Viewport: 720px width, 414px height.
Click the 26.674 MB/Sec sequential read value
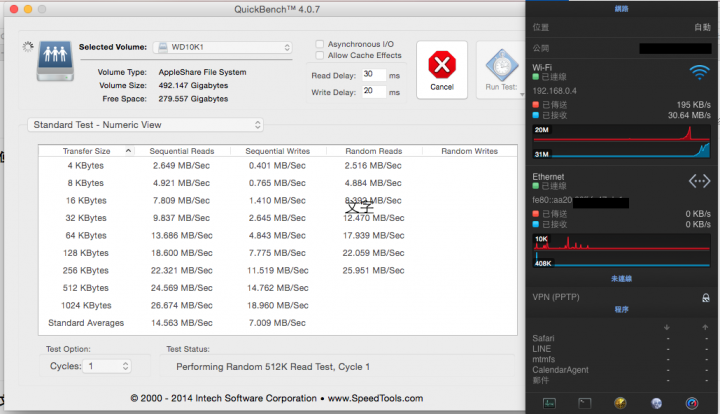click(x=181, y=306)
